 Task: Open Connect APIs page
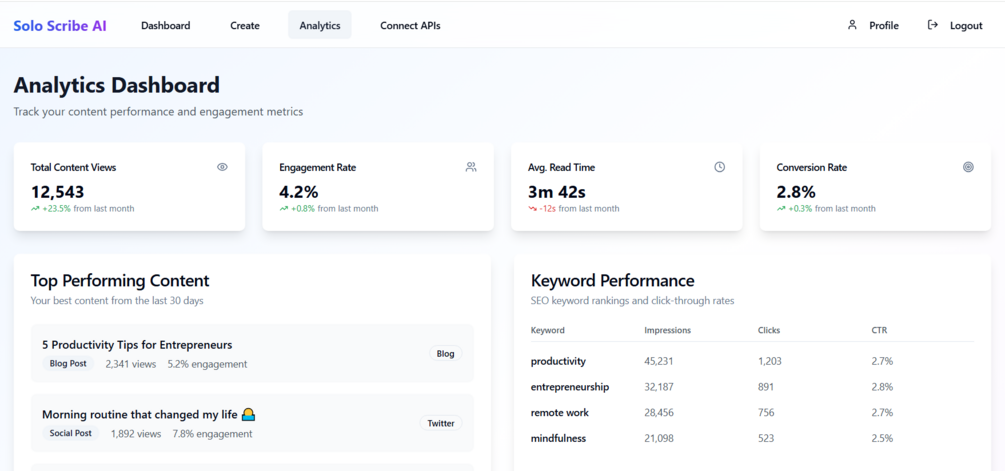click(410, 26)
